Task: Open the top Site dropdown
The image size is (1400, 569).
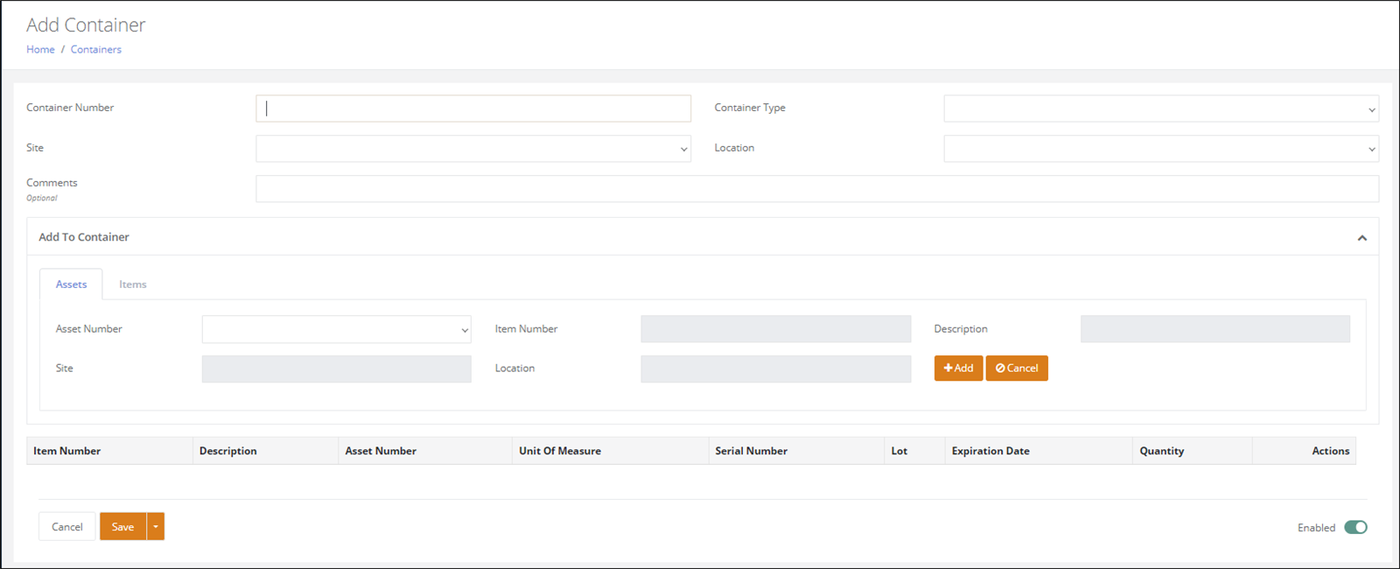Action: 473,148
